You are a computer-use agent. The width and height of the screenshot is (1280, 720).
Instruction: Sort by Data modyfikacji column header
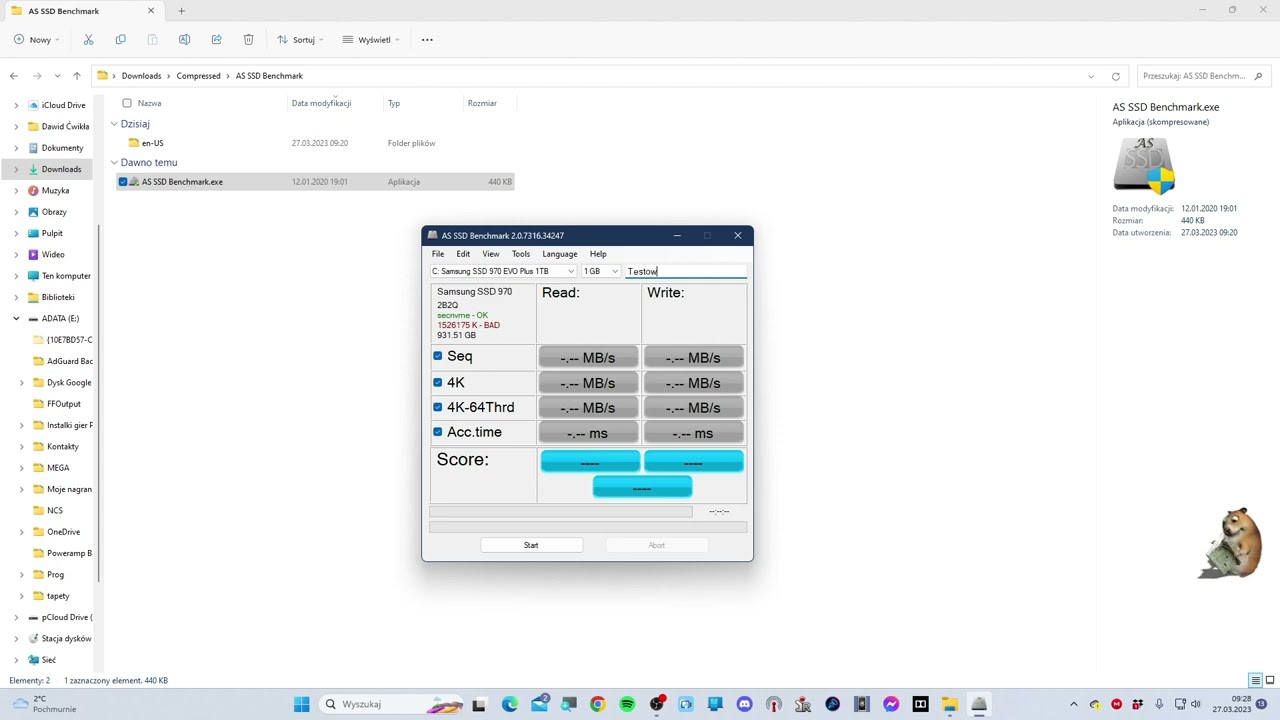pyautogui.click(x=321, y=103)
